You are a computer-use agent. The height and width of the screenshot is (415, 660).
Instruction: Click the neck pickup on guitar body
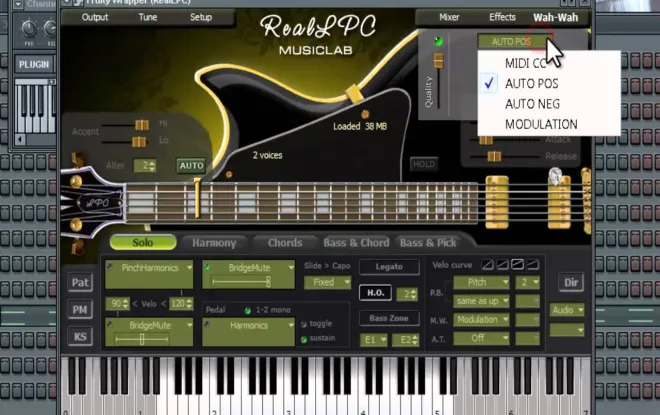tap(497, 202)
